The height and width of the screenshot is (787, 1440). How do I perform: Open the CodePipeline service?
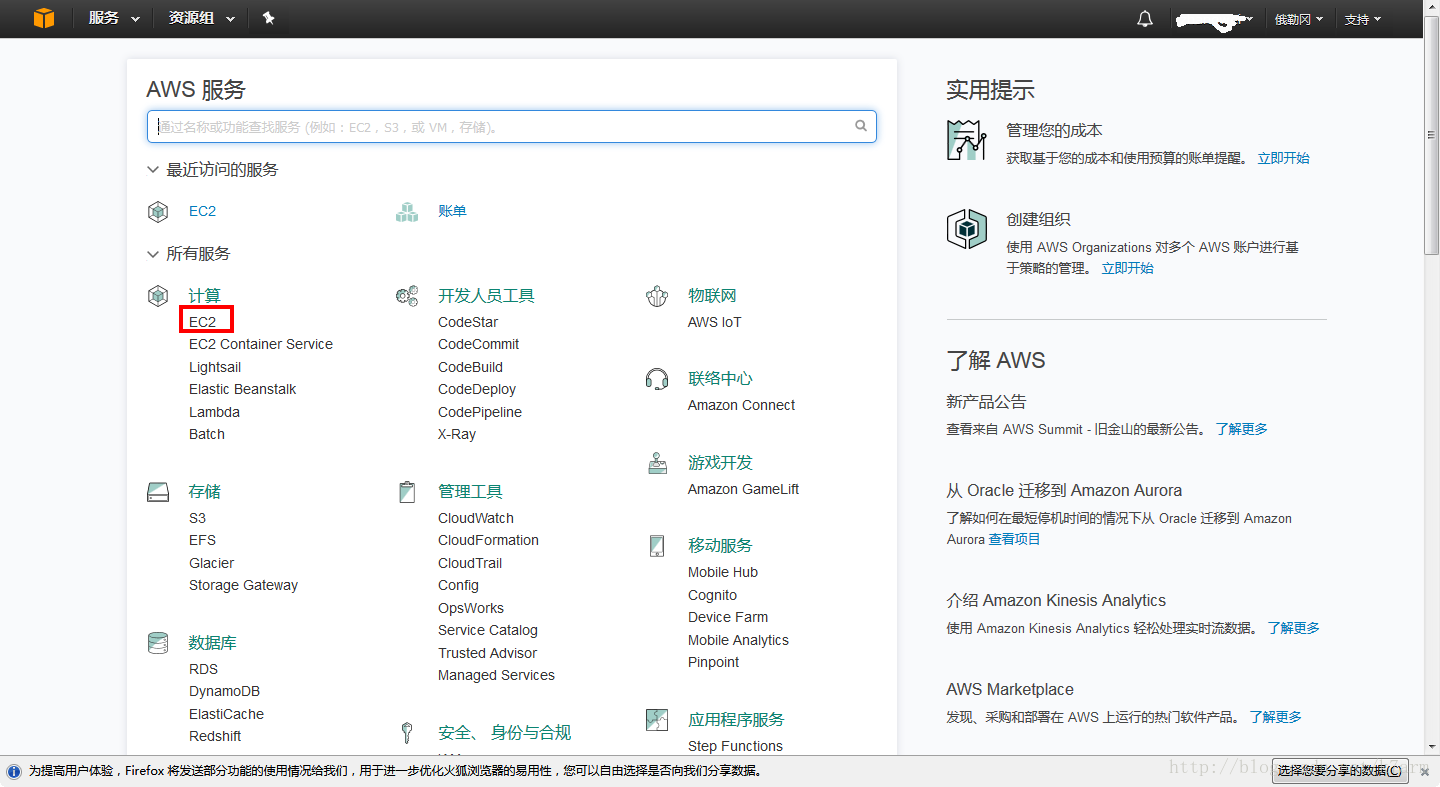[x=480, y=412]
